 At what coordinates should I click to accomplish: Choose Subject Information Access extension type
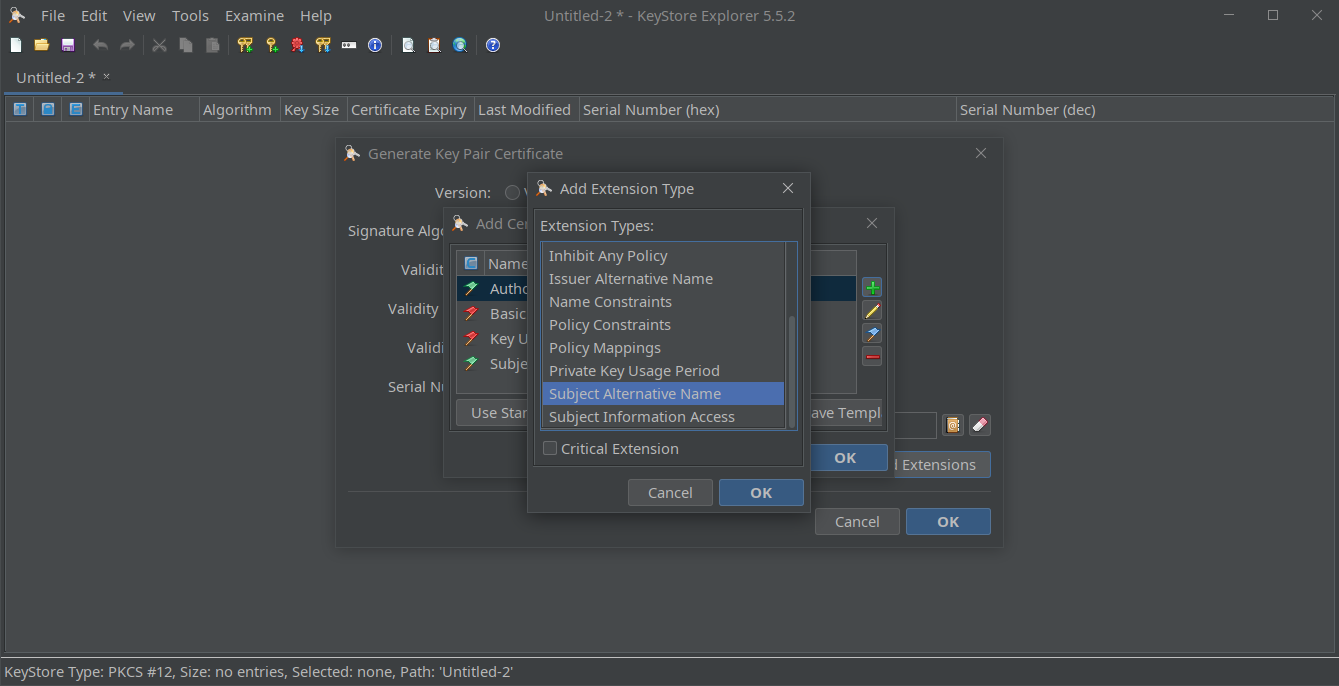pyautogui.click(x=642, y=417)
